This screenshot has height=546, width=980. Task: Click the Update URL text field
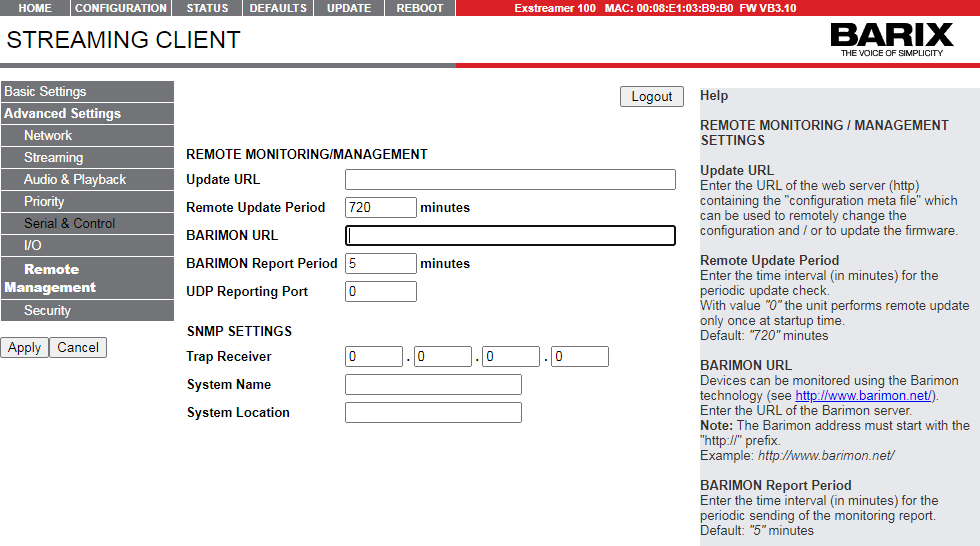point(510,180)
